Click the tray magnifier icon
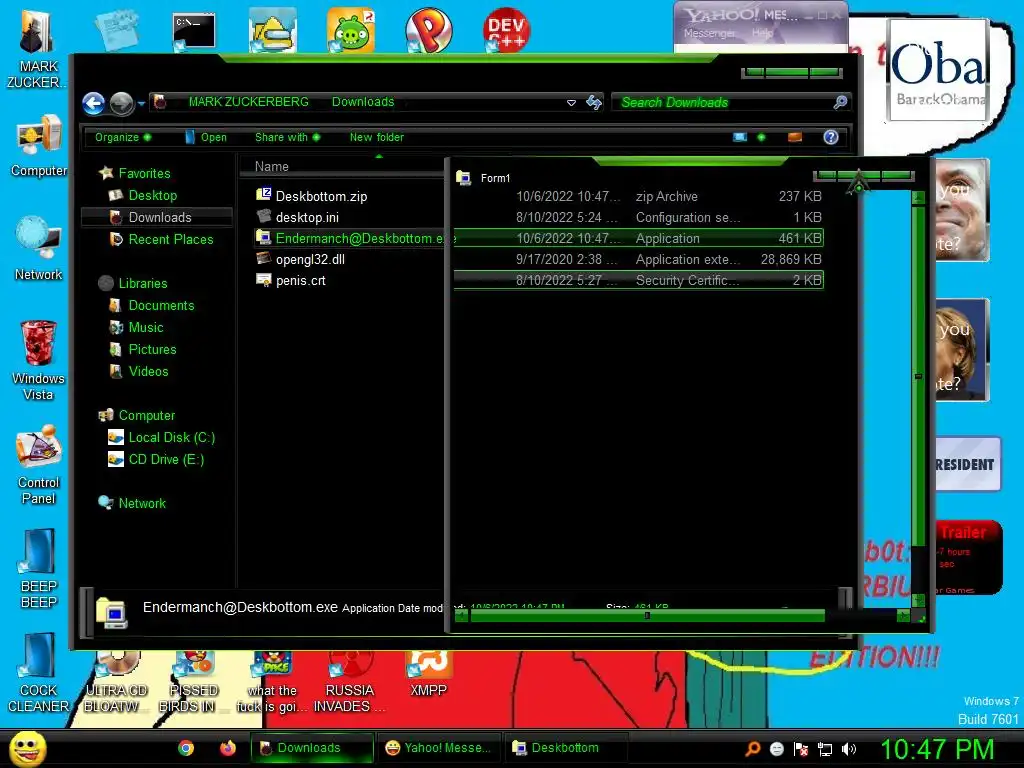The height and width of the screenshot is (768, 1024). coord(753,749)
